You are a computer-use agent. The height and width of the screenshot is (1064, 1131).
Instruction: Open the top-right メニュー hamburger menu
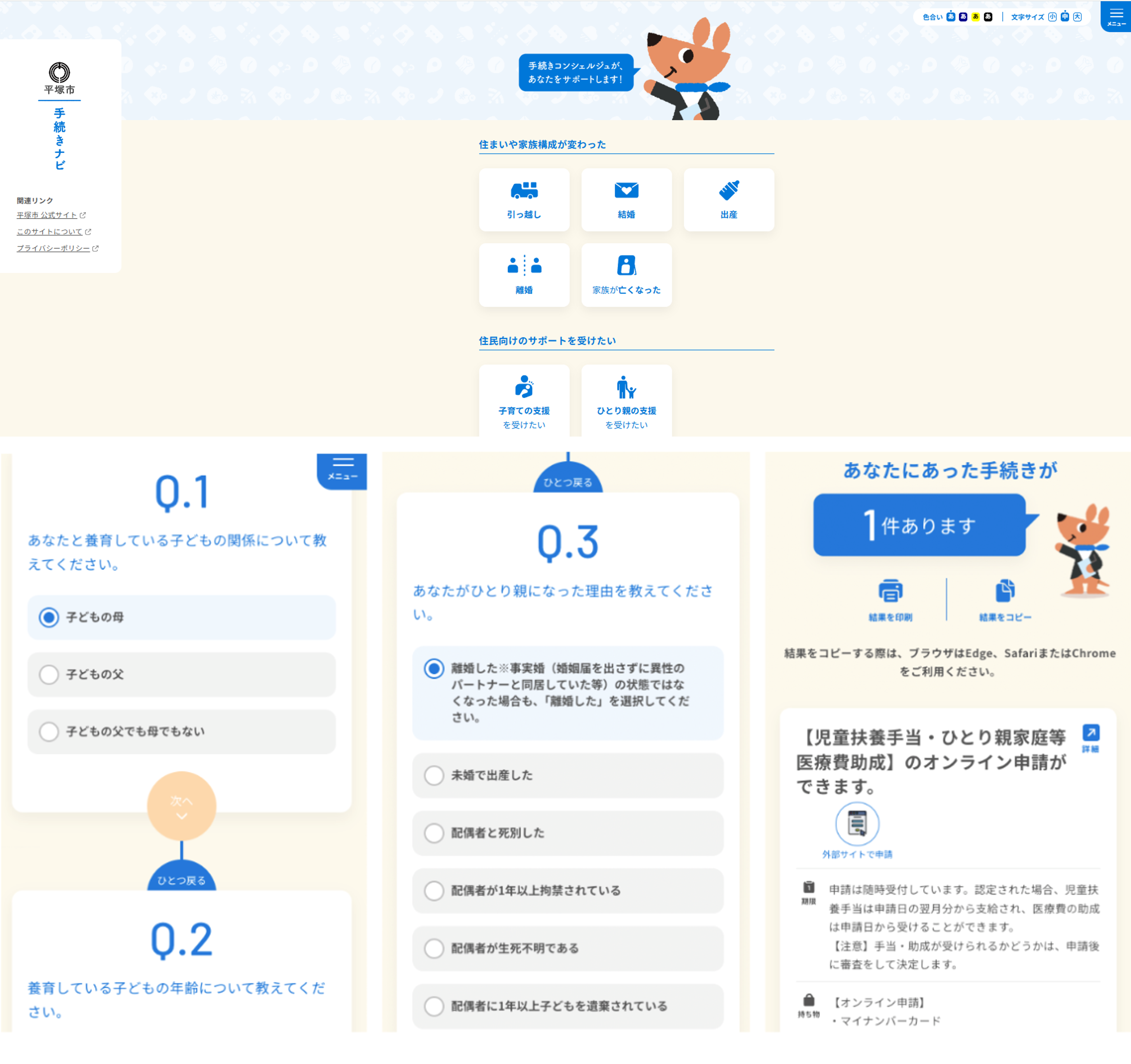coord(1116,16)
